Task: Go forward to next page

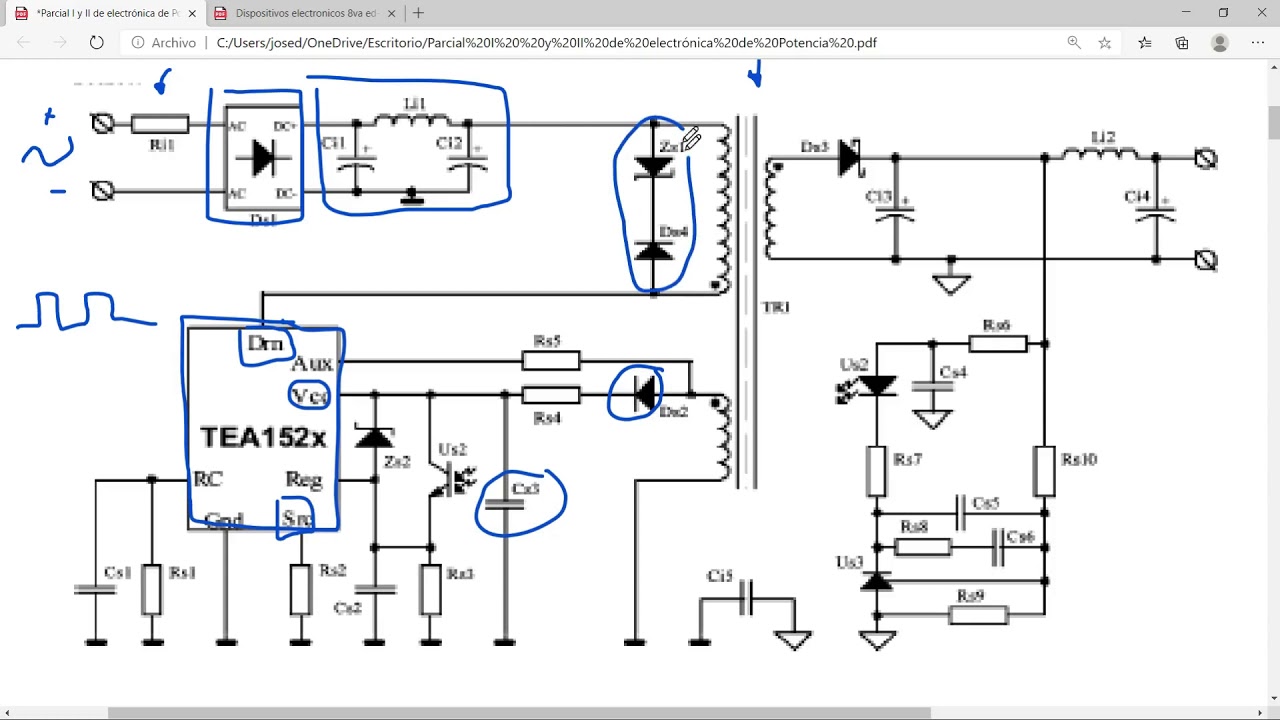Action: click(60, 43)
